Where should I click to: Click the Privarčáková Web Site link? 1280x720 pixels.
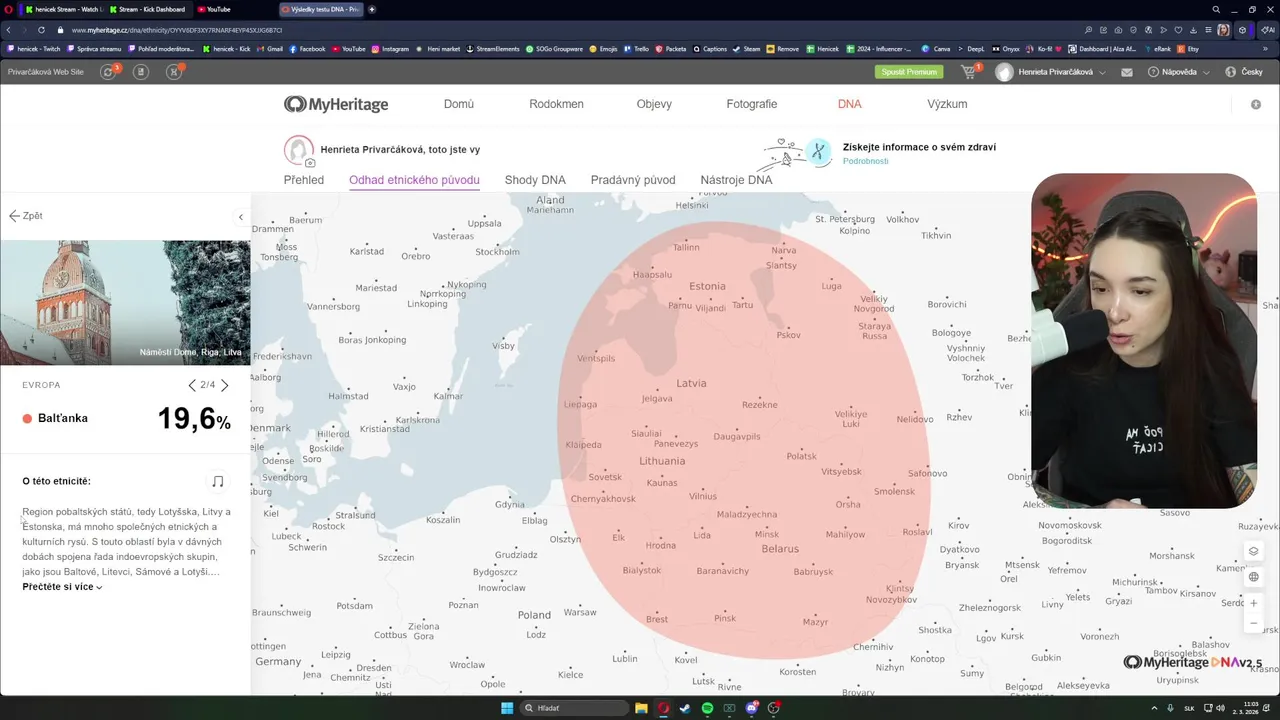click(x=46, y=72)
